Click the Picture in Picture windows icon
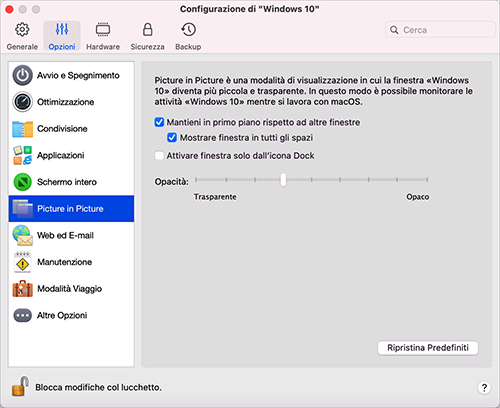The width and height of the screenshot is (500, 408). click(22, 209)
